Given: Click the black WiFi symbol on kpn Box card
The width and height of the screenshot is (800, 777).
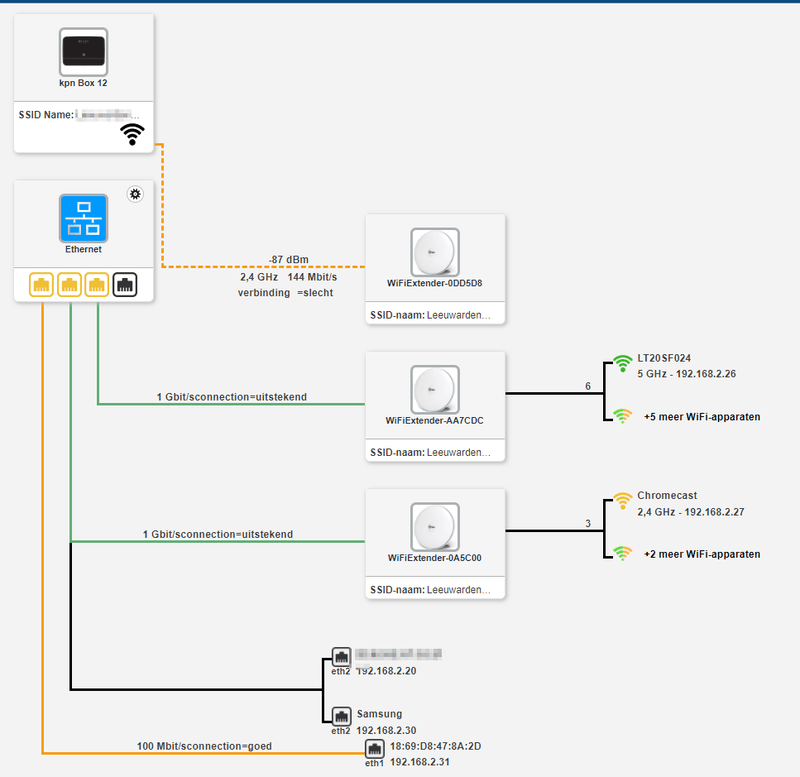Looking at the screenshot, I should (x=132, y=134).
